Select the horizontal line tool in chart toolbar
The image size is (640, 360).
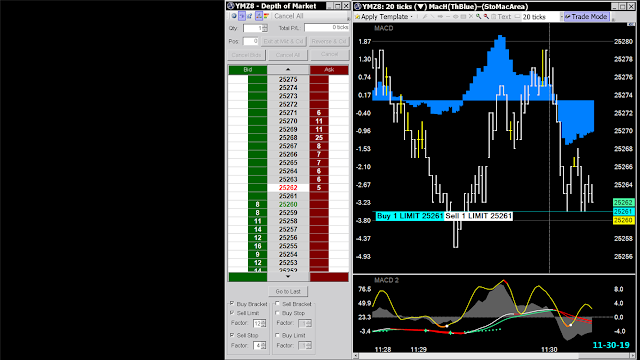[448, 17]
